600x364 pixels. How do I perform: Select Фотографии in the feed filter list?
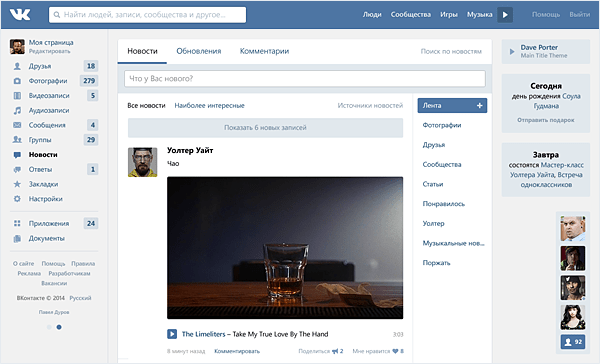[x=442, y=125]
